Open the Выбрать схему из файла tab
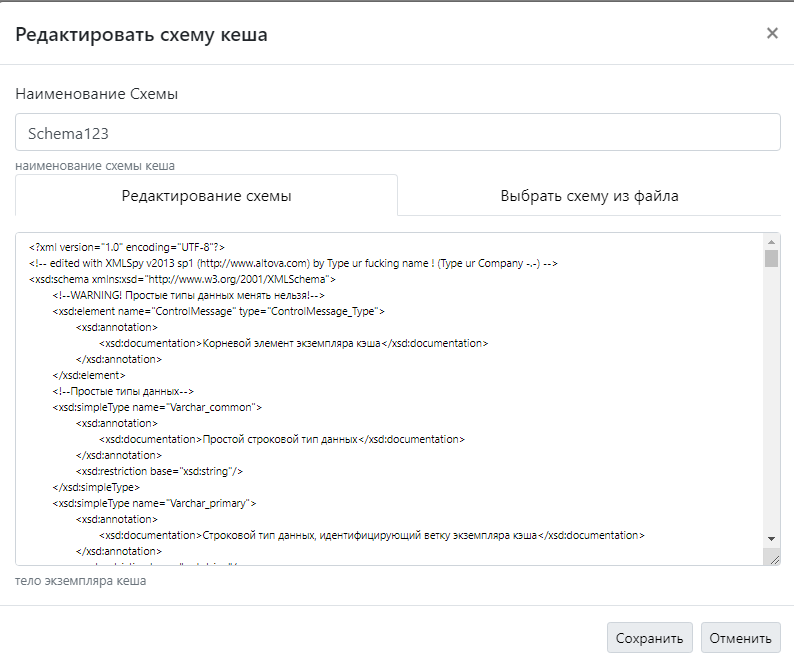This screenshot has width=794, height=668. (589, 196)
